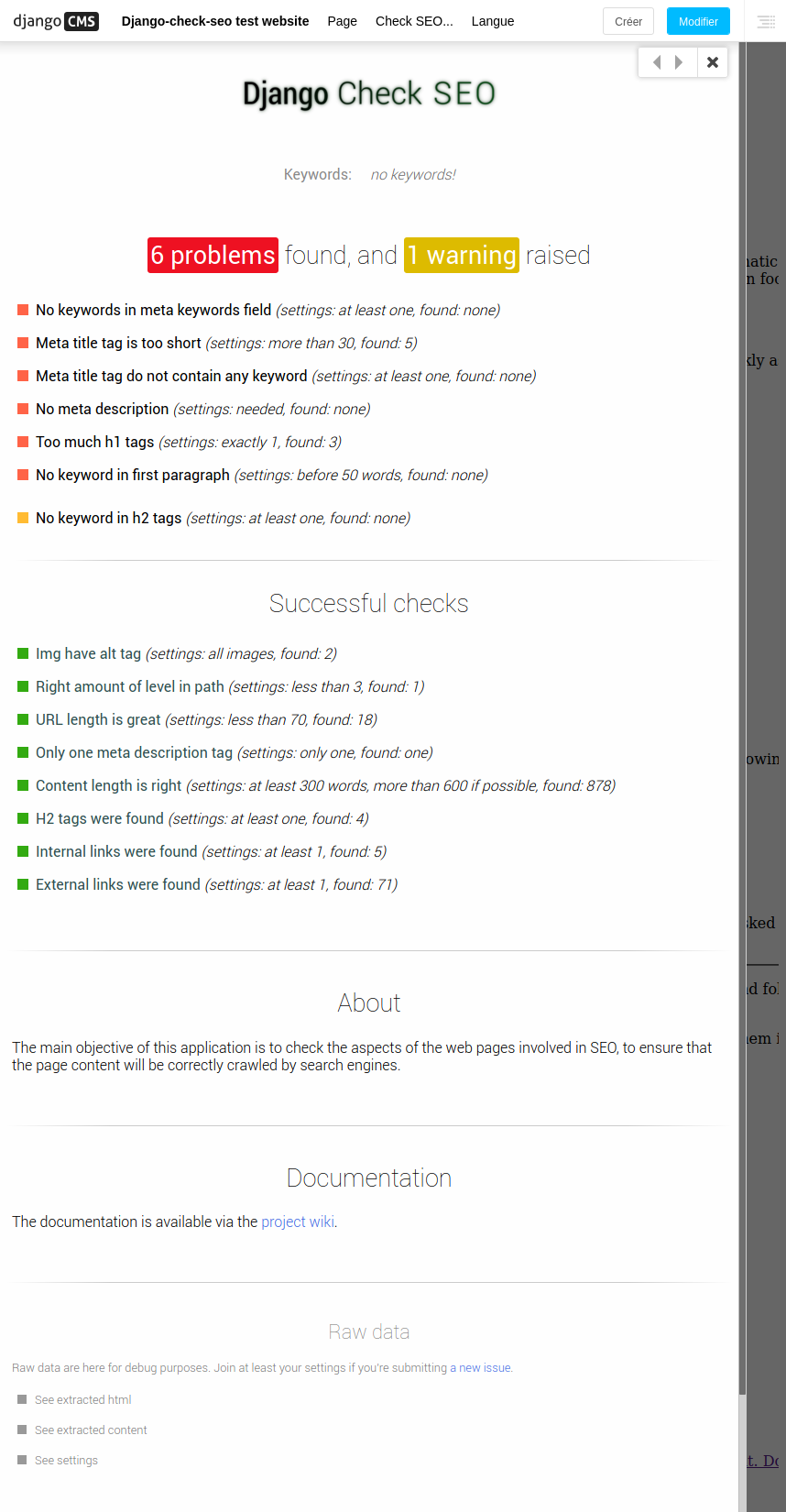Click the yellow square beside No keyword warning
786x1512 pixels.
tap(23, 517)
